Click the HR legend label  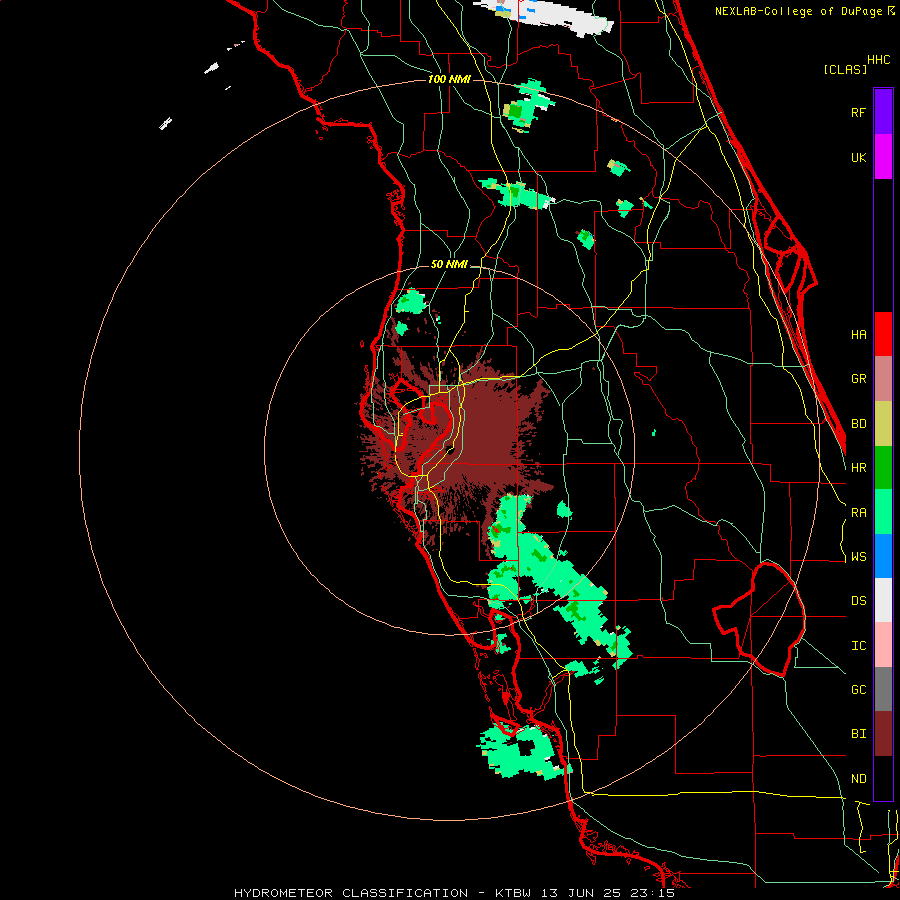pos(858,468)
